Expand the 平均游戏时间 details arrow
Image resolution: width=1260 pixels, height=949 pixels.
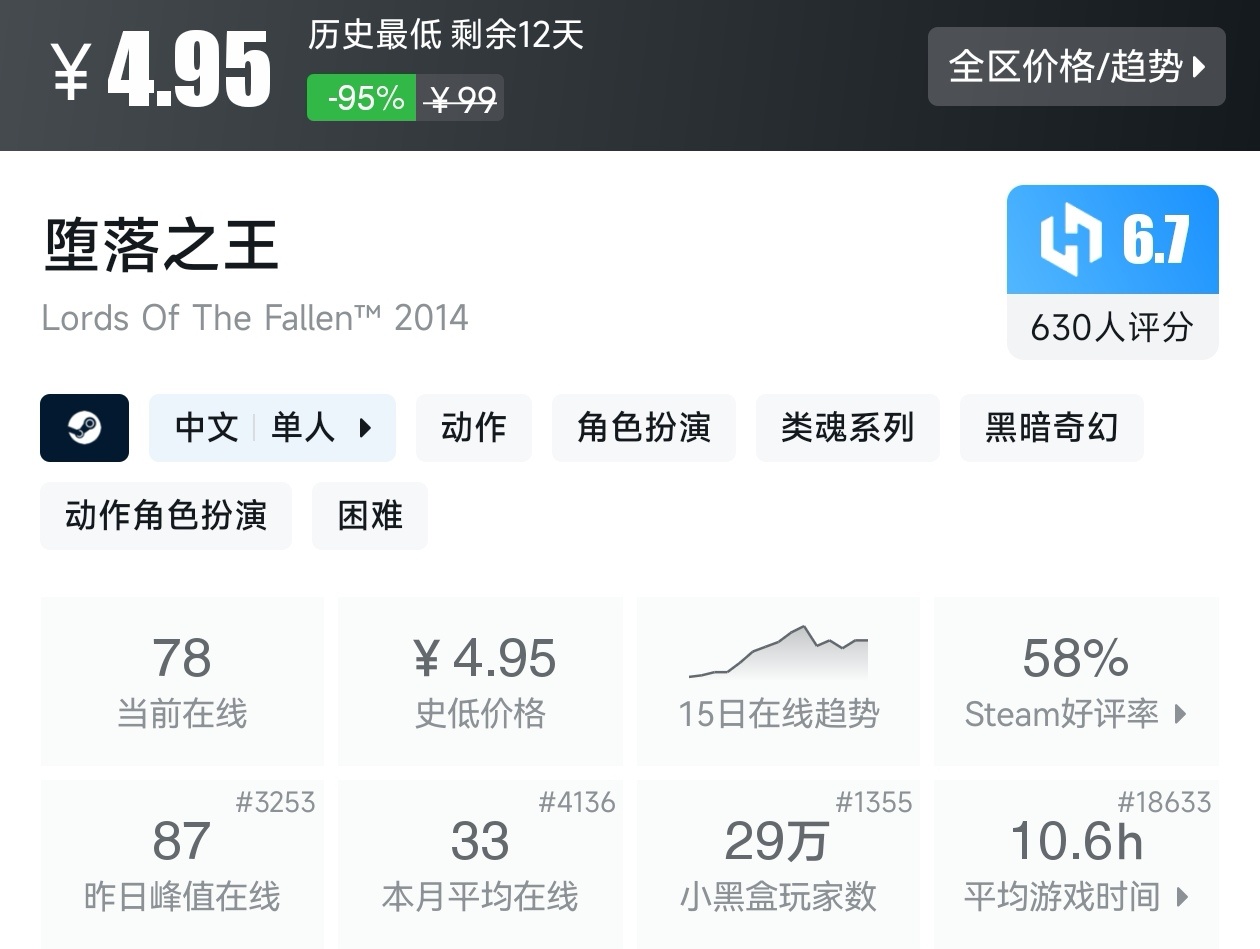click(1182, 896)
